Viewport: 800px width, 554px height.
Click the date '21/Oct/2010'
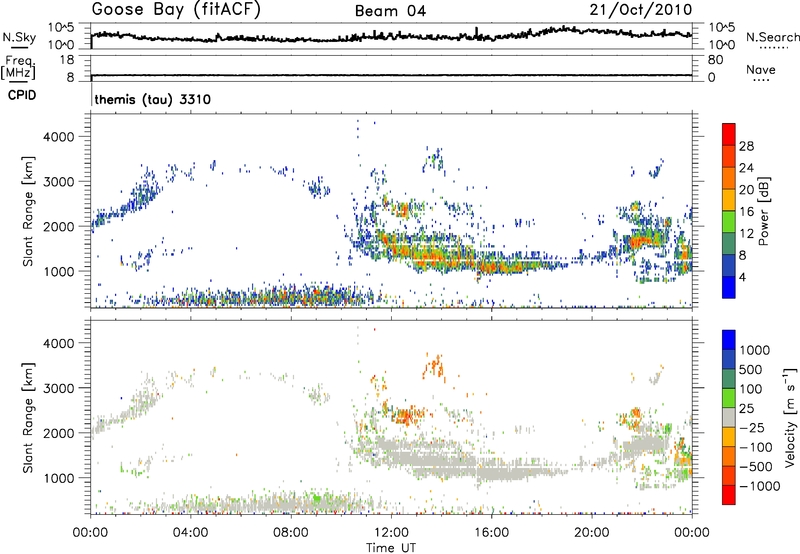641,10
